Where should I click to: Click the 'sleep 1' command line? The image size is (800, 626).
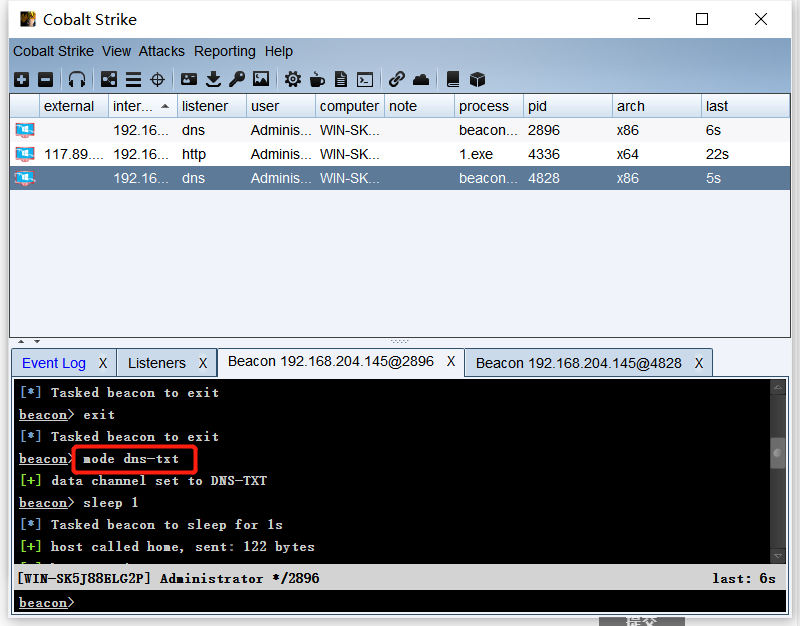[x=111, y=503]
